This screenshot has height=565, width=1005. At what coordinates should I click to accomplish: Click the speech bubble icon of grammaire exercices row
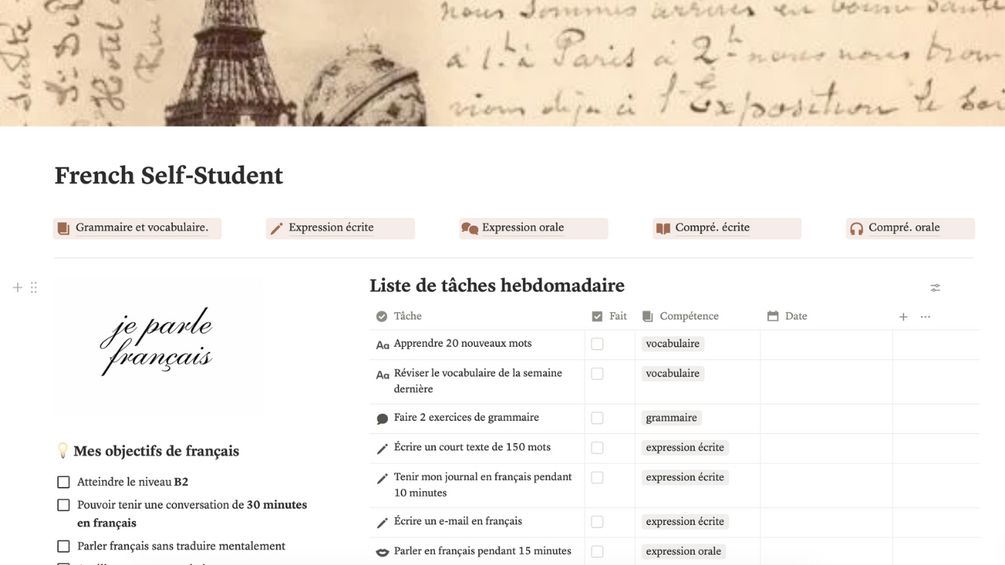point(383,419)
